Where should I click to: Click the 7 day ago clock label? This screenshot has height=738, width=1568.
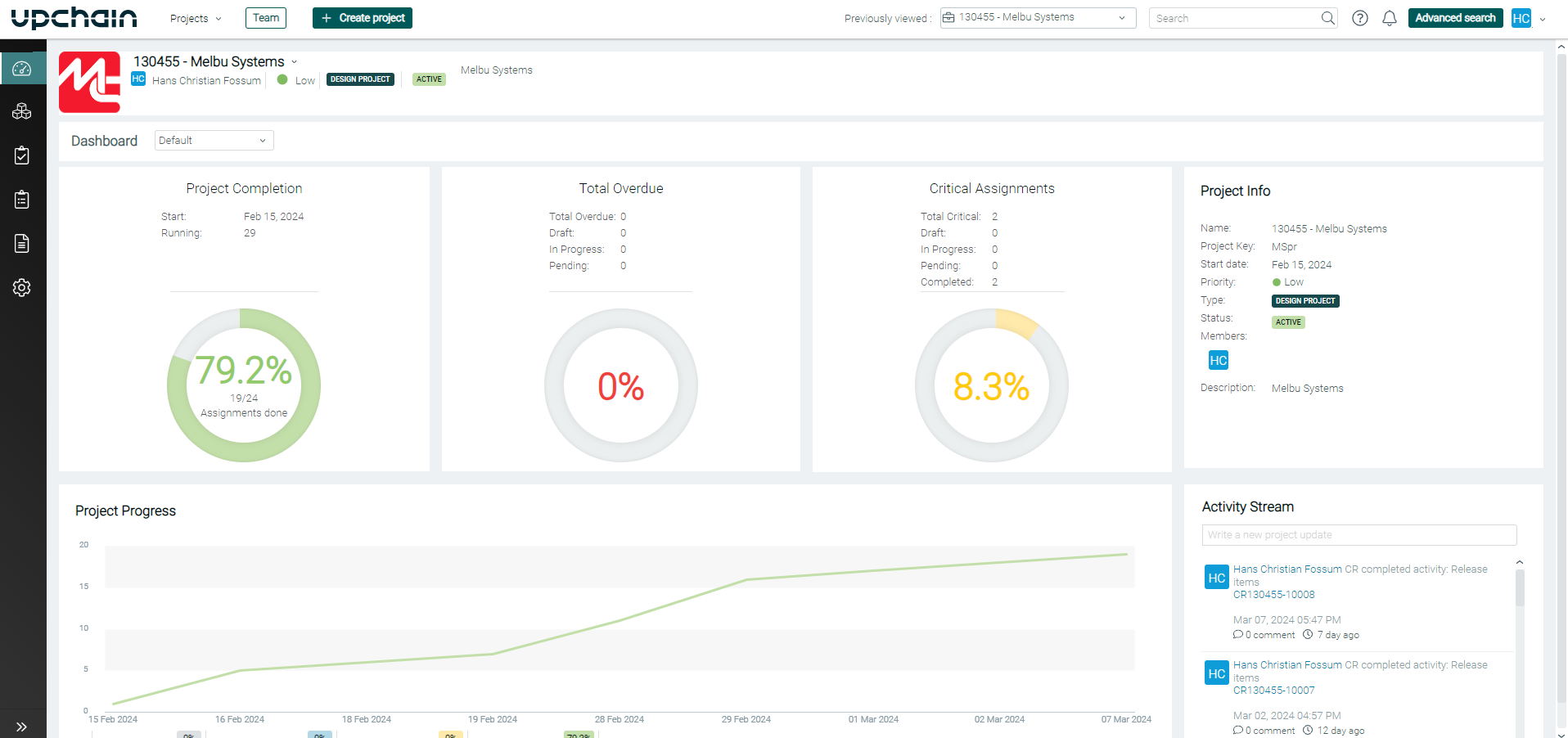pyautogui.click(x=1331, y=635)
